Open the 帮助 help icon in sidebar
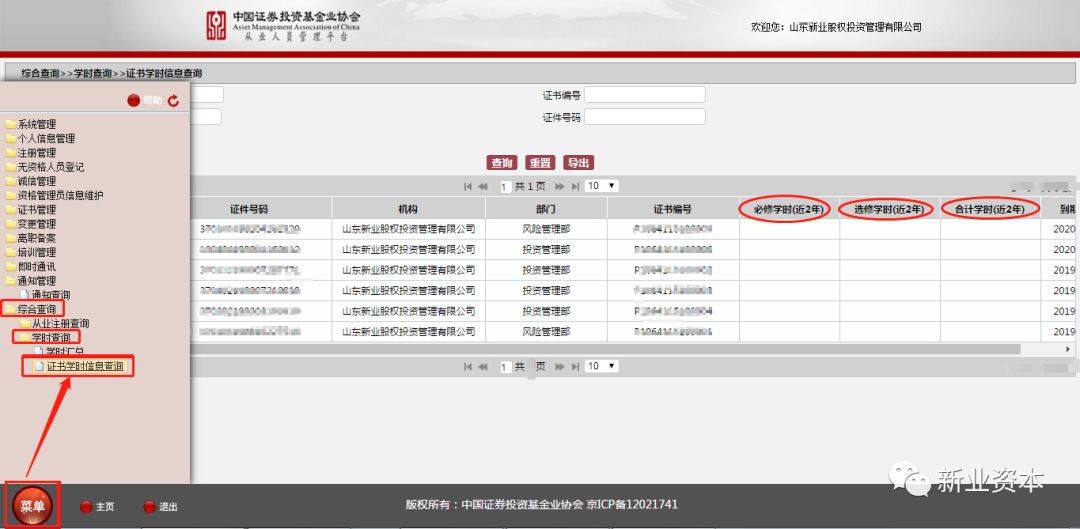The image size is (1080, 529). (x=134, y=101)
